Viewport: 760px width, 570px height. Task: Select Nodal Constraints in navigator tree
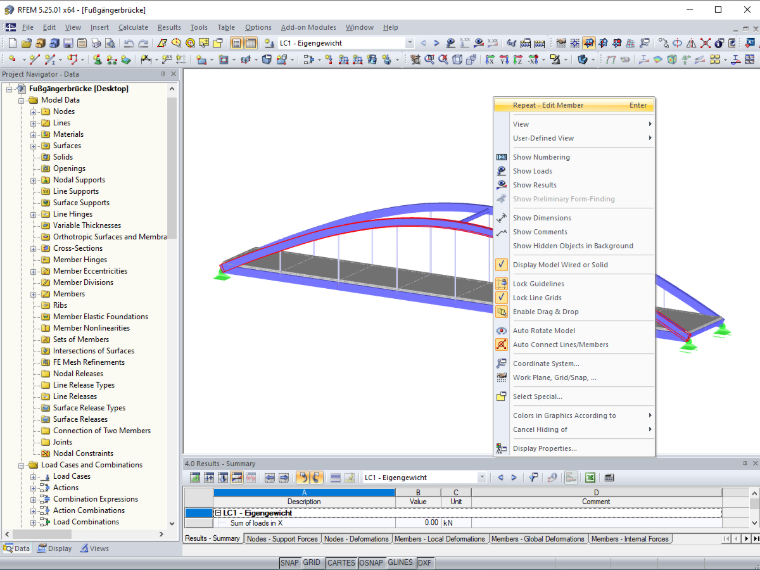pos(83,453)
